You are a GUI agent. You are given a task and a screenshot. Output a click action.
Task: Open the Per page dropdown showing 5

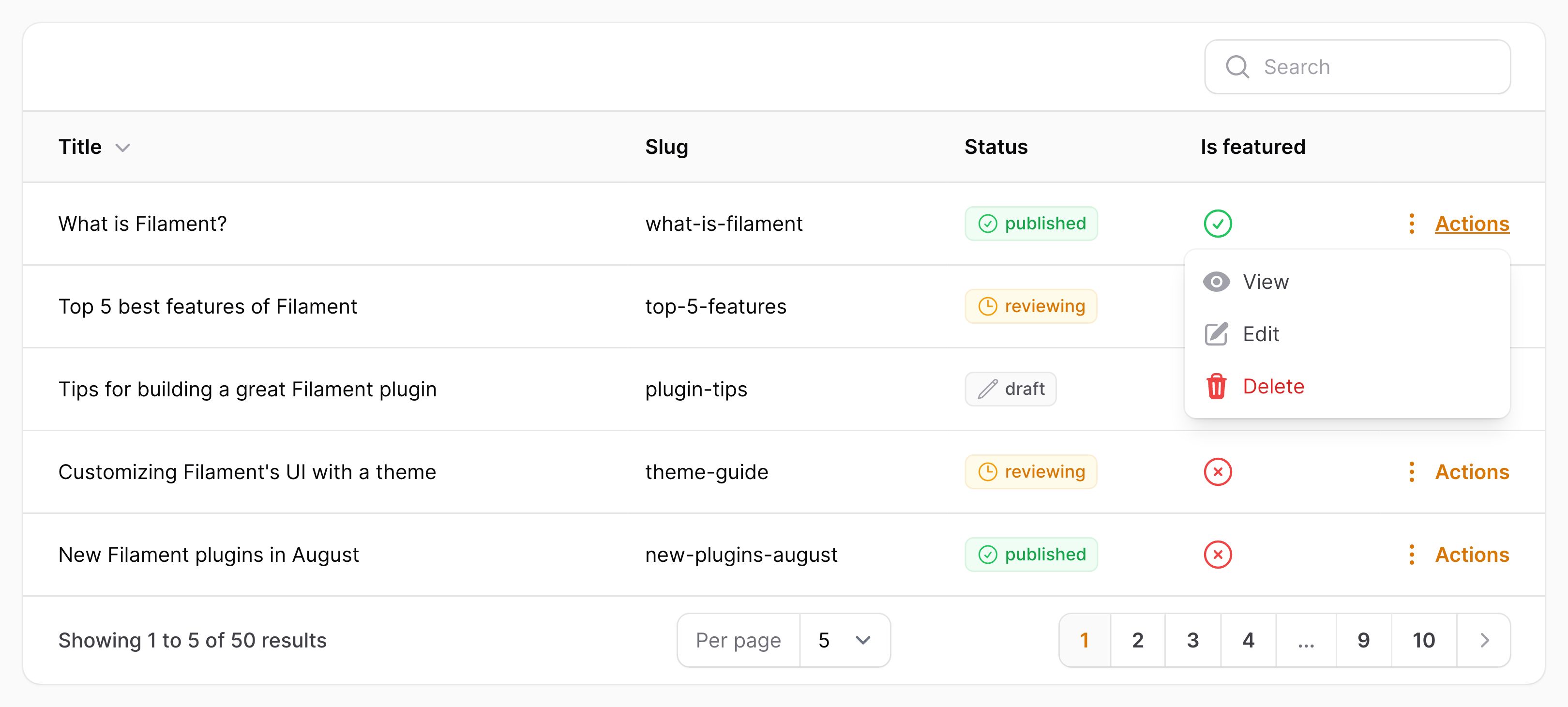845,640
